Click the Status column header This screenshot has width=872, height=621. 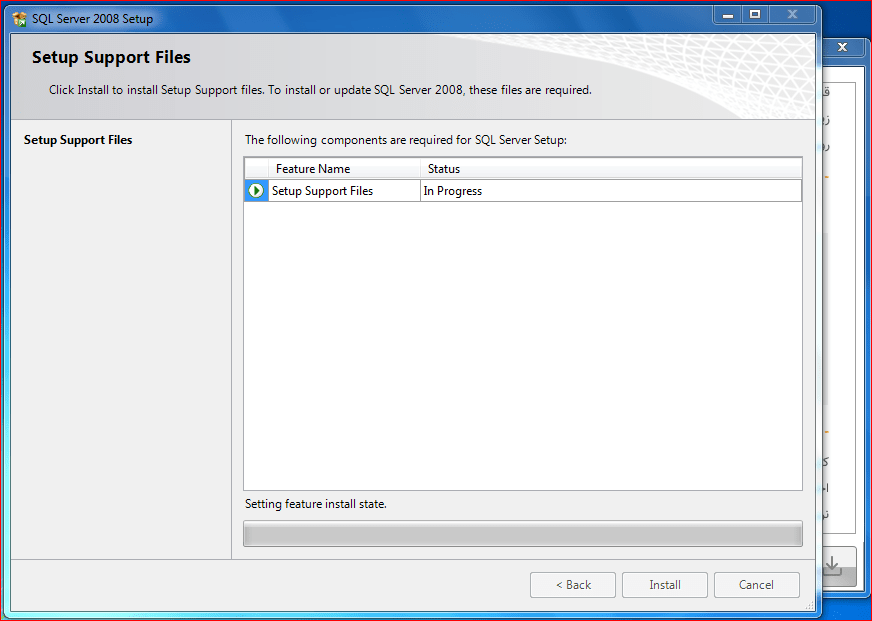611,168
